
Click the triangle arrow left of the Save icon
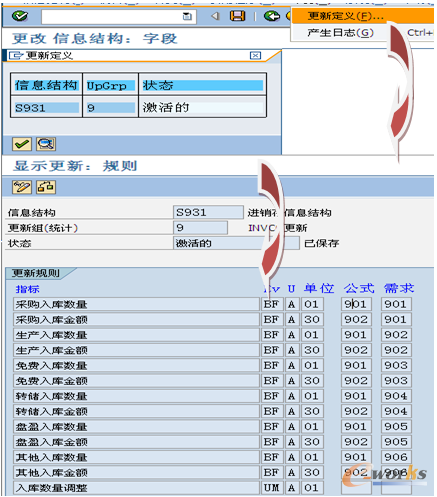tap(216, 16)
